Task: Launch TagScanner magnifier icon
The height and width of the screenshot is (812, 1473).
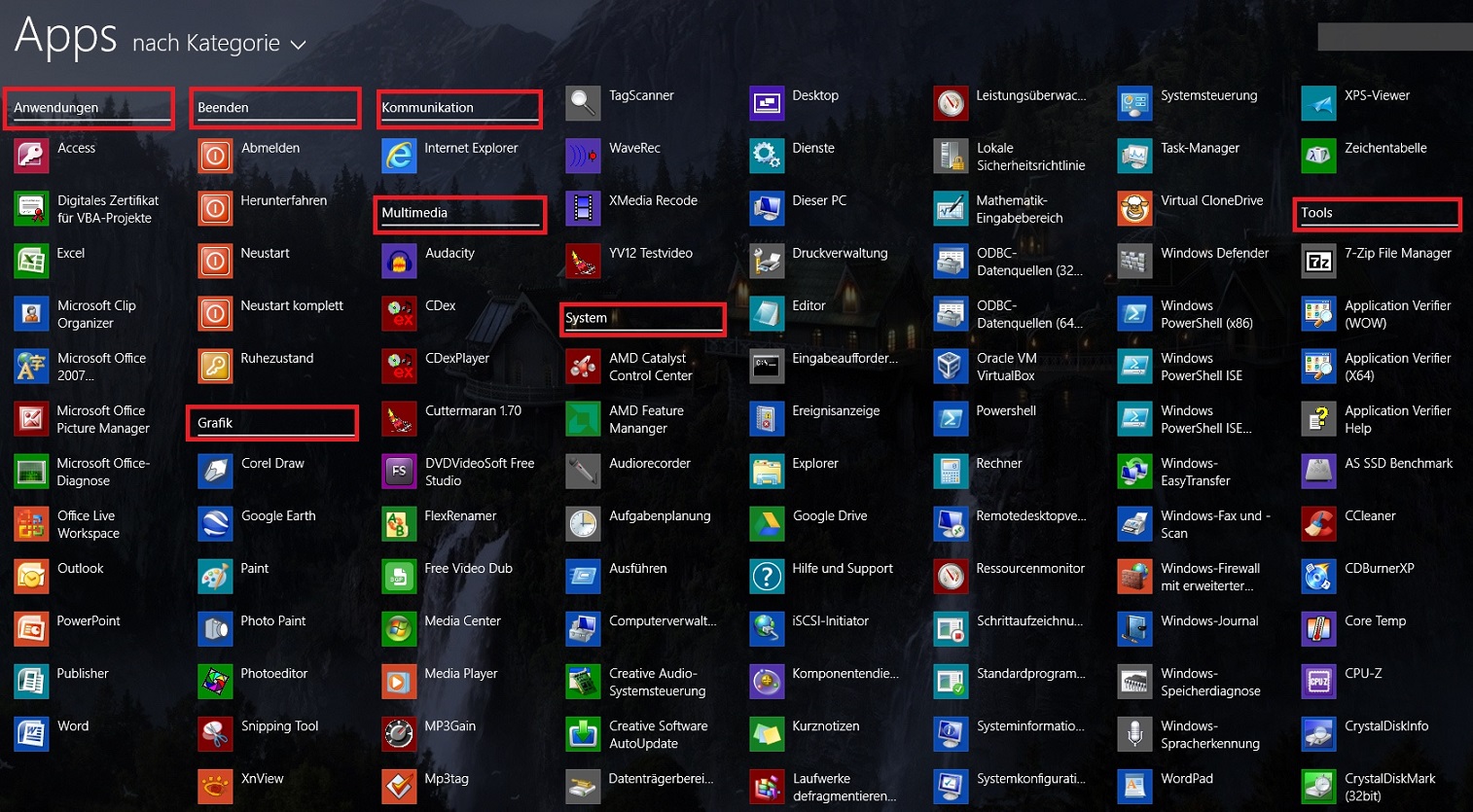Action: coord(583,103)
